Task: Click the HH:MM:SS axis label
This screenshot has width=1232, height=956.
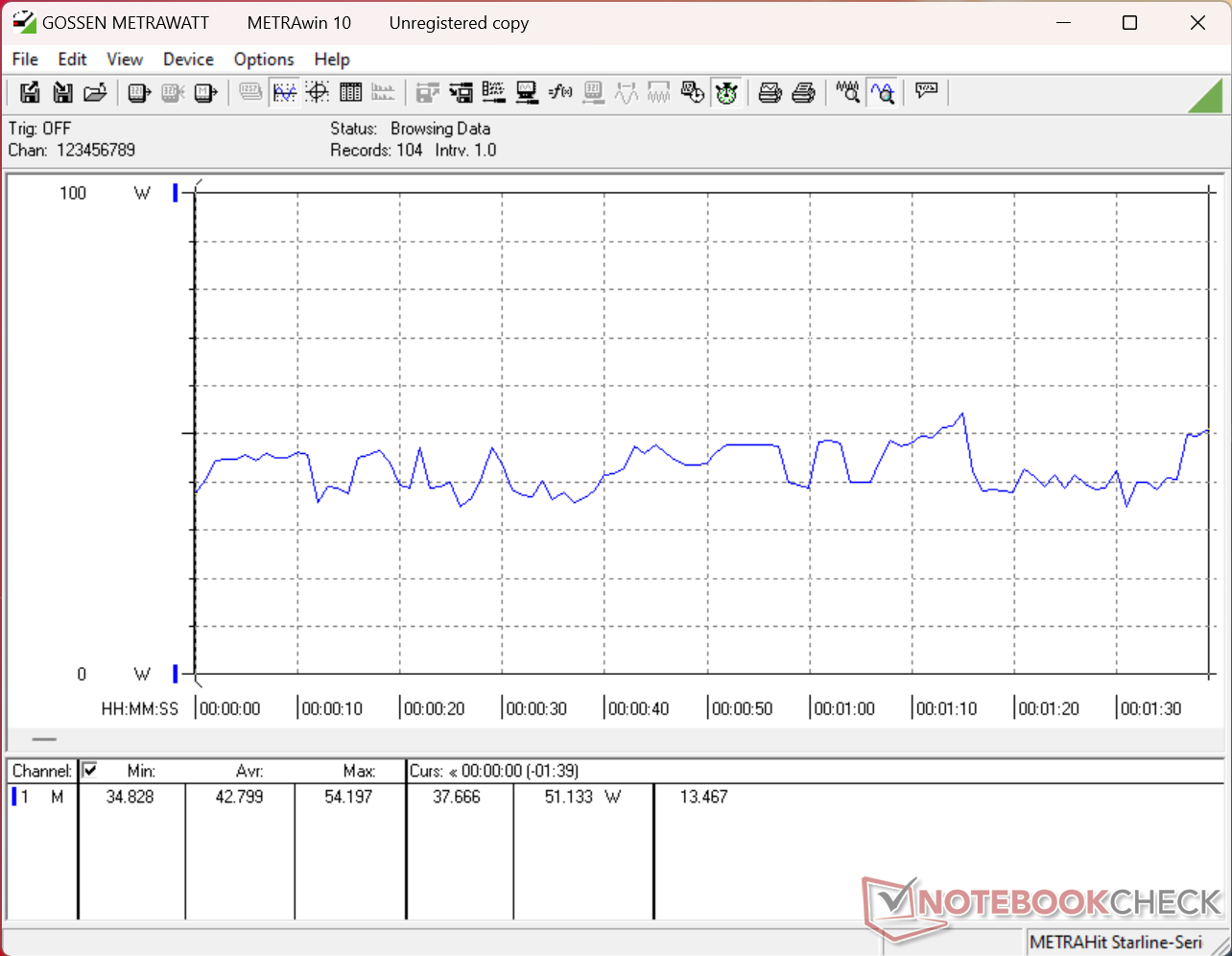Action: click(140, 709)
